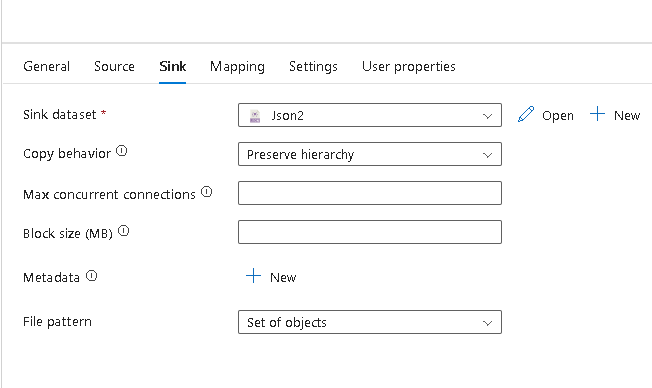
Task: Click the Block size (MB) label
Action: (x=68, y=233)
